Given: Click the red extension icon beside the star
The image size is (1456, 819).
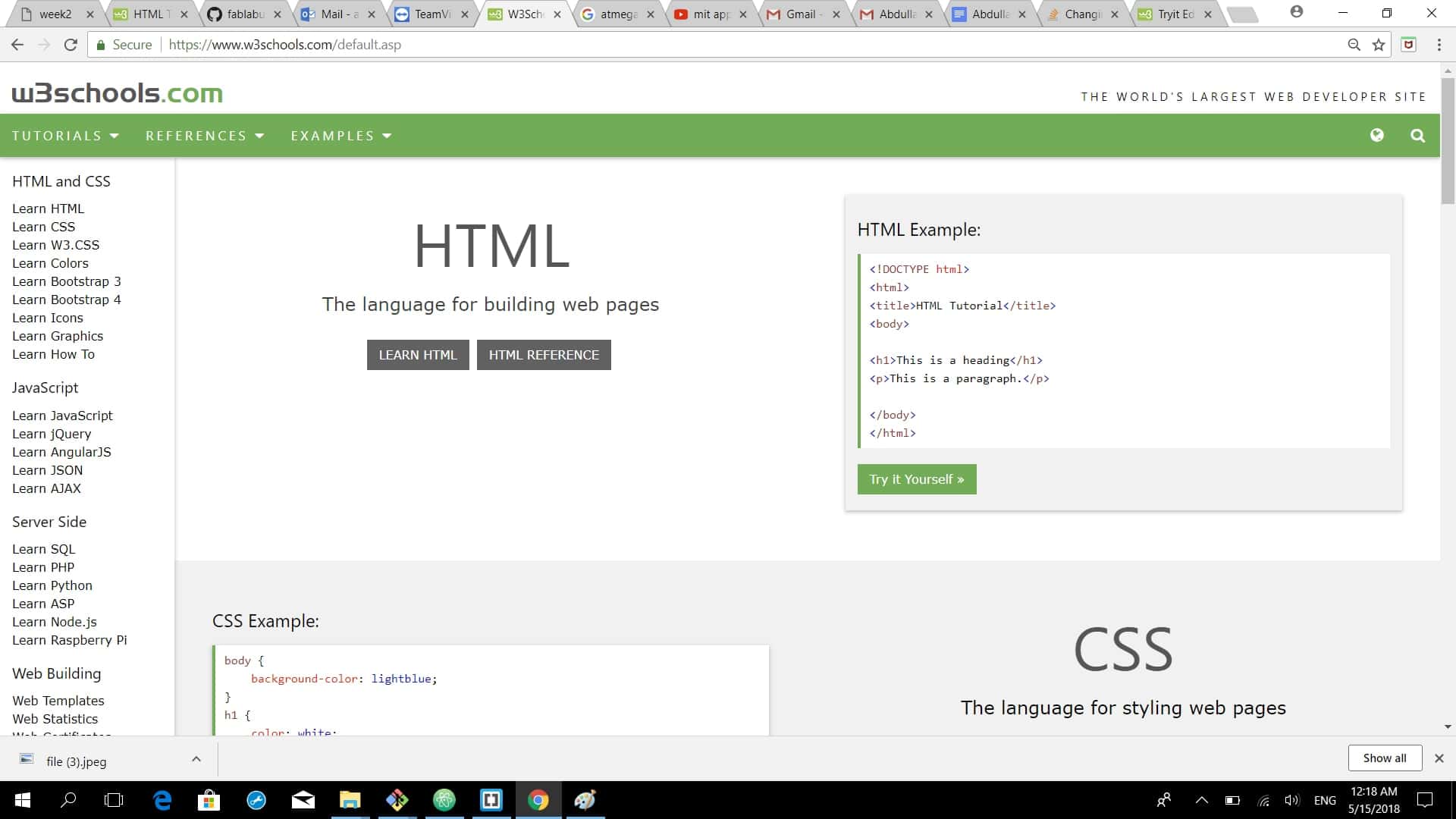Looking at the screenshot, I should click(1408, 45).
